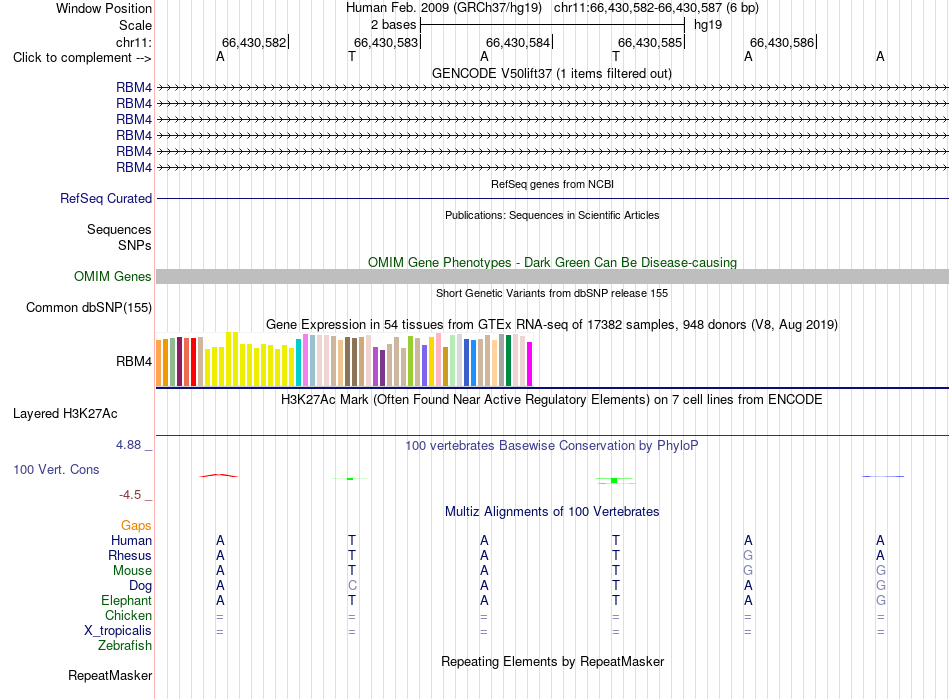Click the Sequences SNPs track label
This screenshot has height=699, width=950.
[119, 237]
